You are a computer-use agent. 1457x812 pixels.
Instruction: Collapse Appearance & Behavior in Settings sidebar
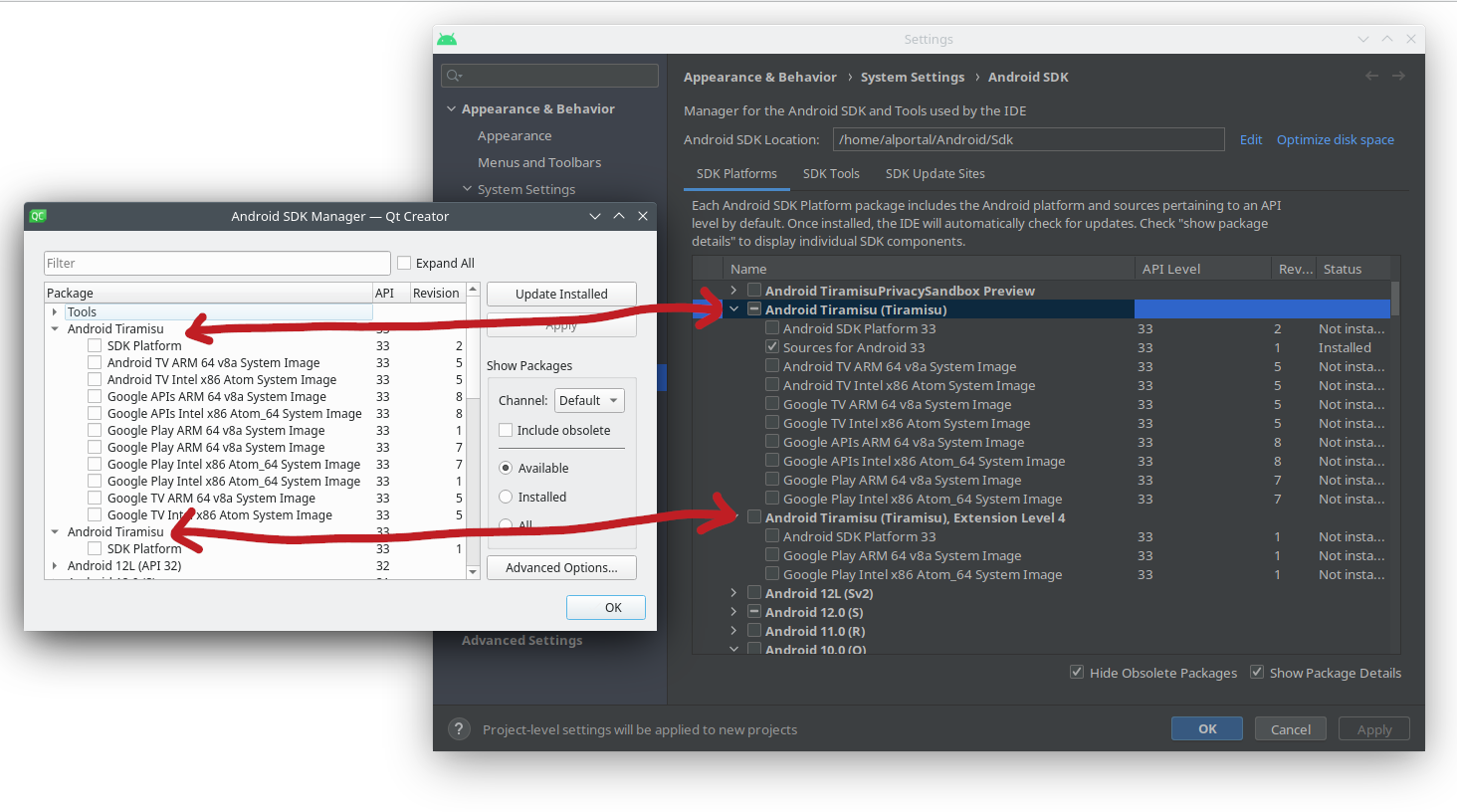pos(452,108)
